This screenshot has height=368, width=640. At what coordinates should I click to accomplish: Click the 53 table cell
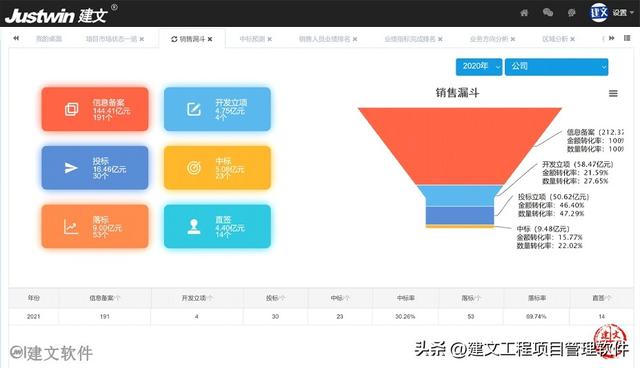point(471,317)
